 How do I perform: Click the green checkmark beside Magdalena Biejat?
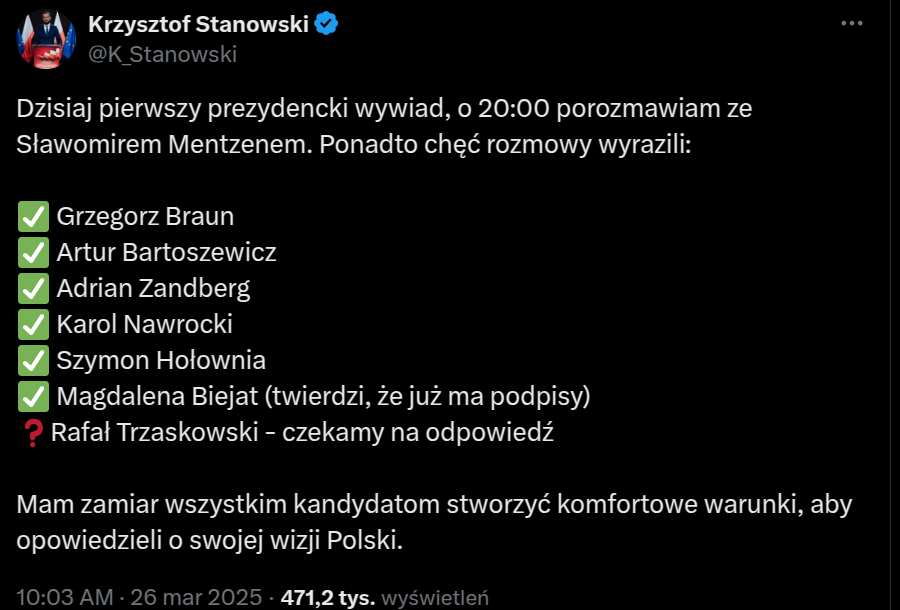pyautogui.click(x=33, y=397)
